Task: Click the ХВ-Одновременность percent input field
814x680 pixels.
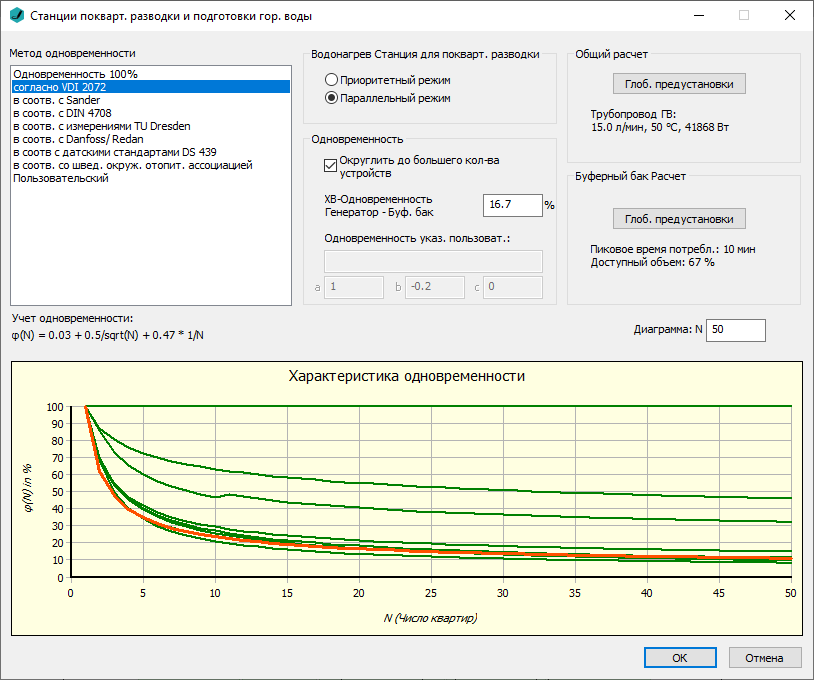Action: click(512, 205)
